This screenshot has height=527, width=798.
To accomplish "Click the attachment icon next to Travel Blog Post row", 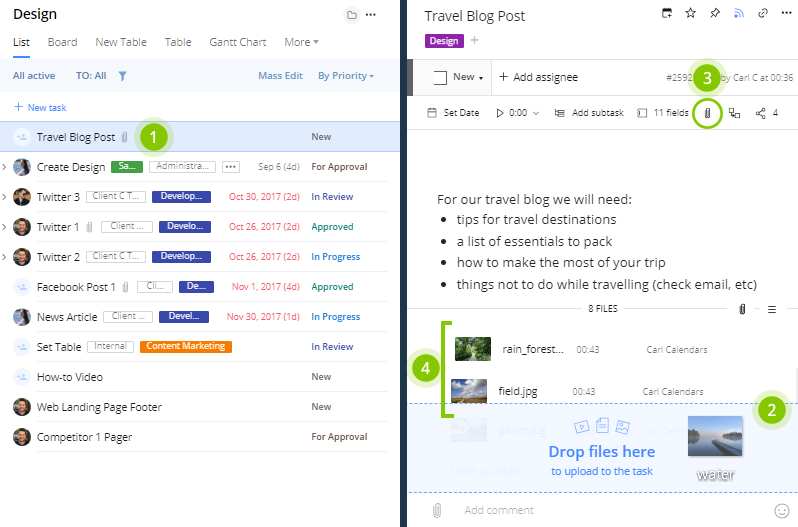I will [125, 137].
